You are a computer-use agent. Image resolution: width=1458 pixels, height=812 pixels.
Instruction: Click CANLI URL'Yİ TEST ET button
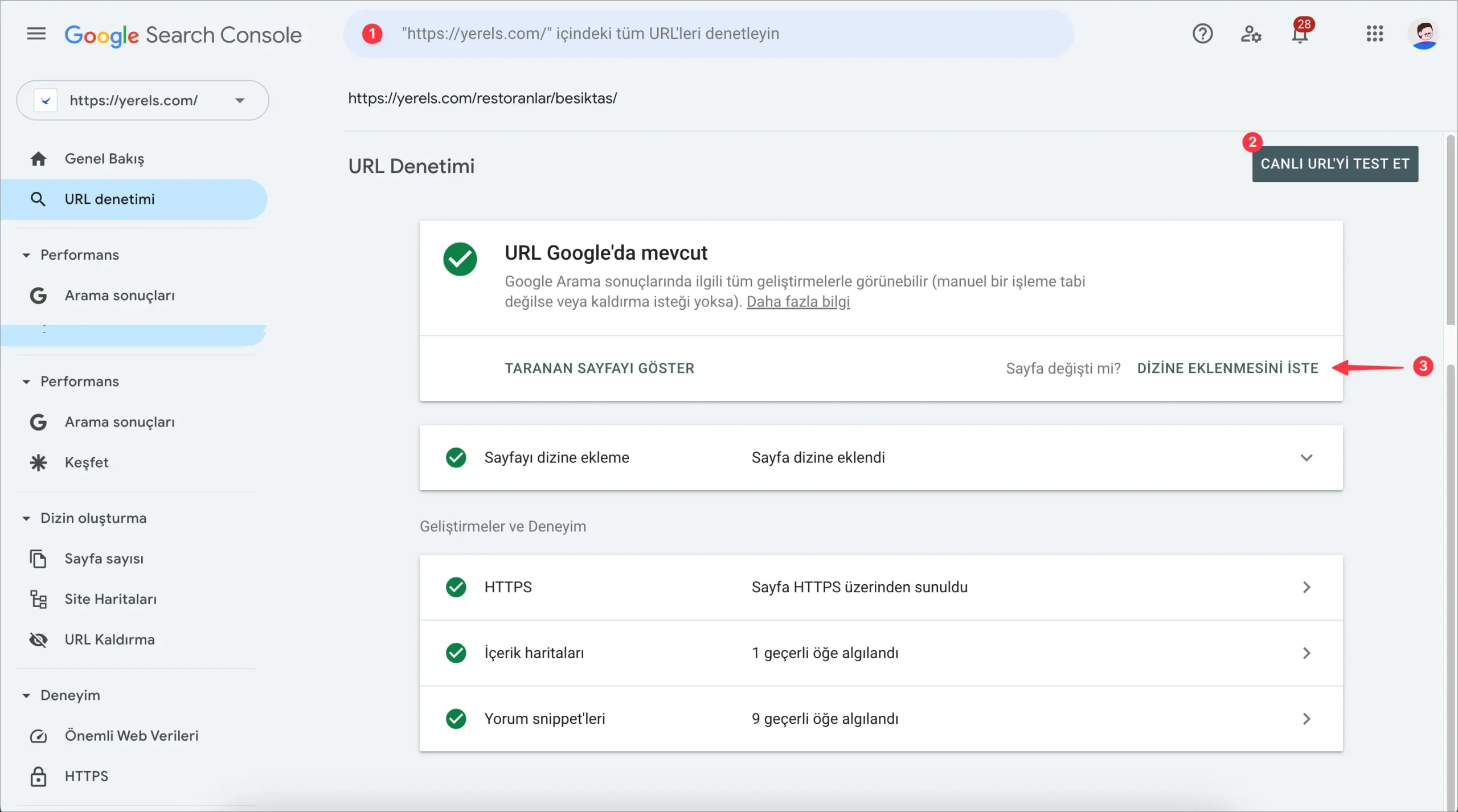click(1335, 164)
